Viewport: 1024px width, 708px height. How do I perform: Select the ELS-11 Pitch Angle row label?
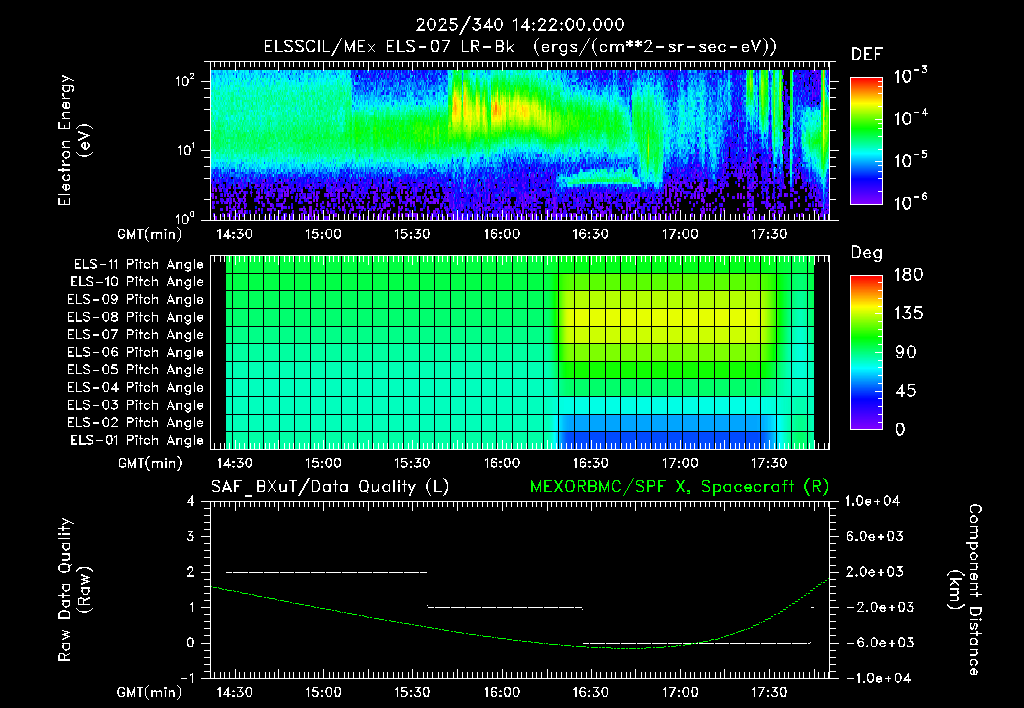coord(138,265)
